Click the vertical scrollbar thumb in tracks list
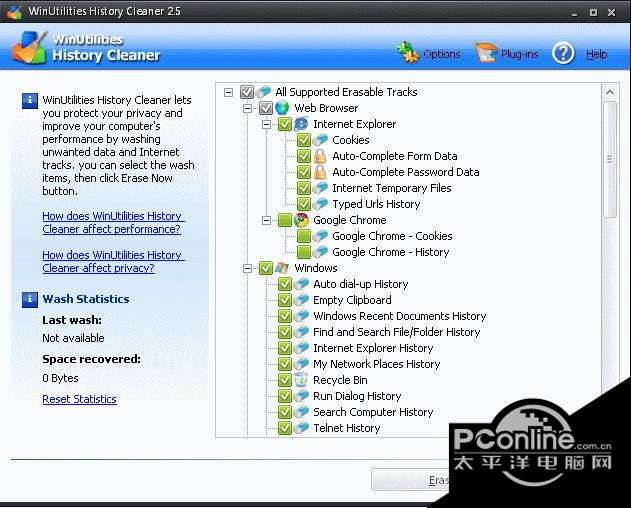 [x=610, y=159]
